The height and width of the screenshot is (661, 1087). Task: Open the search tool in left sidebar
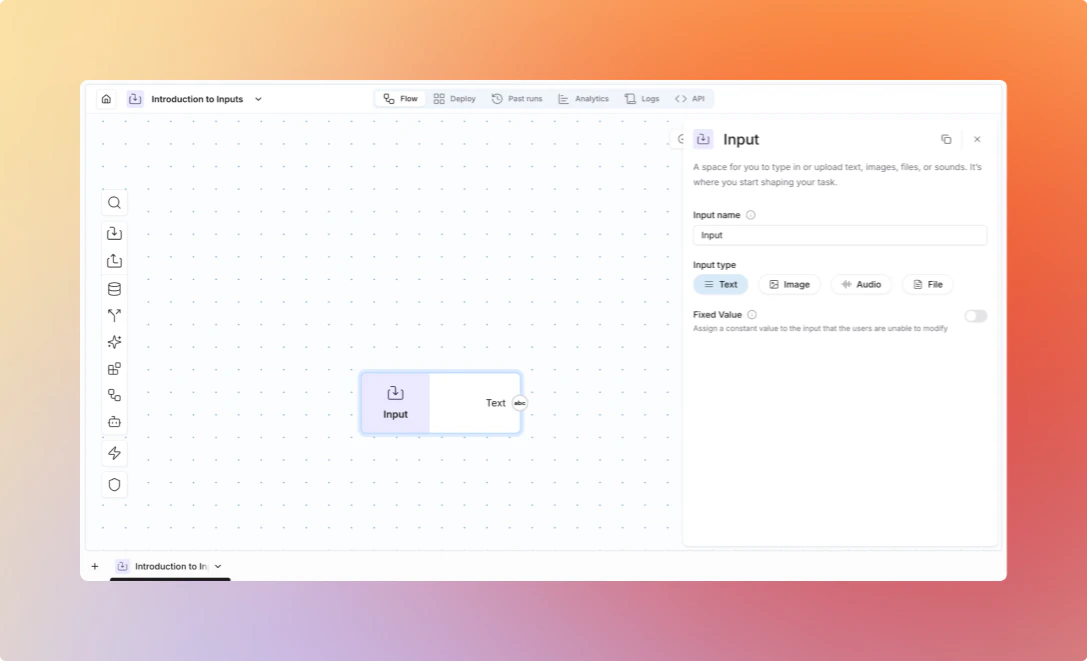coord(114,203)
